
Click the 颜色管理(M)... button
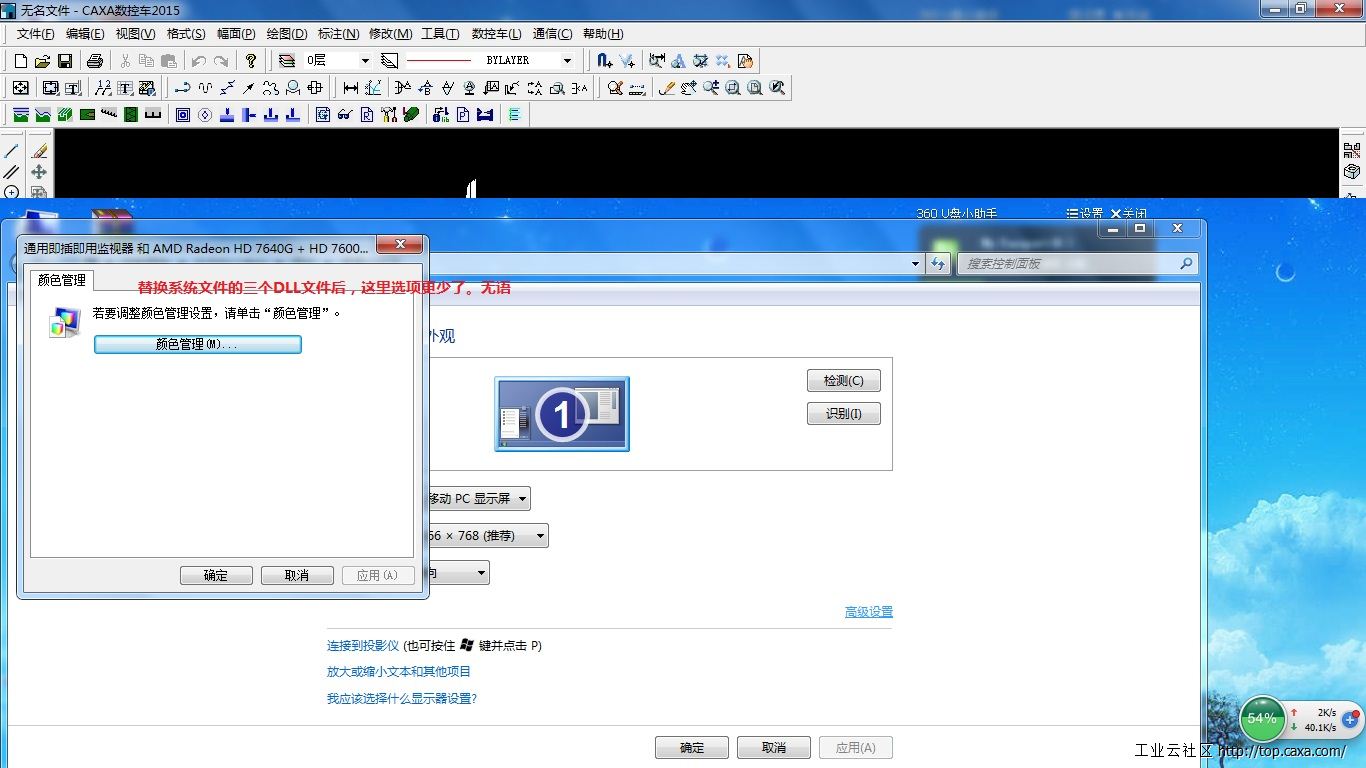tap(197, 344)
